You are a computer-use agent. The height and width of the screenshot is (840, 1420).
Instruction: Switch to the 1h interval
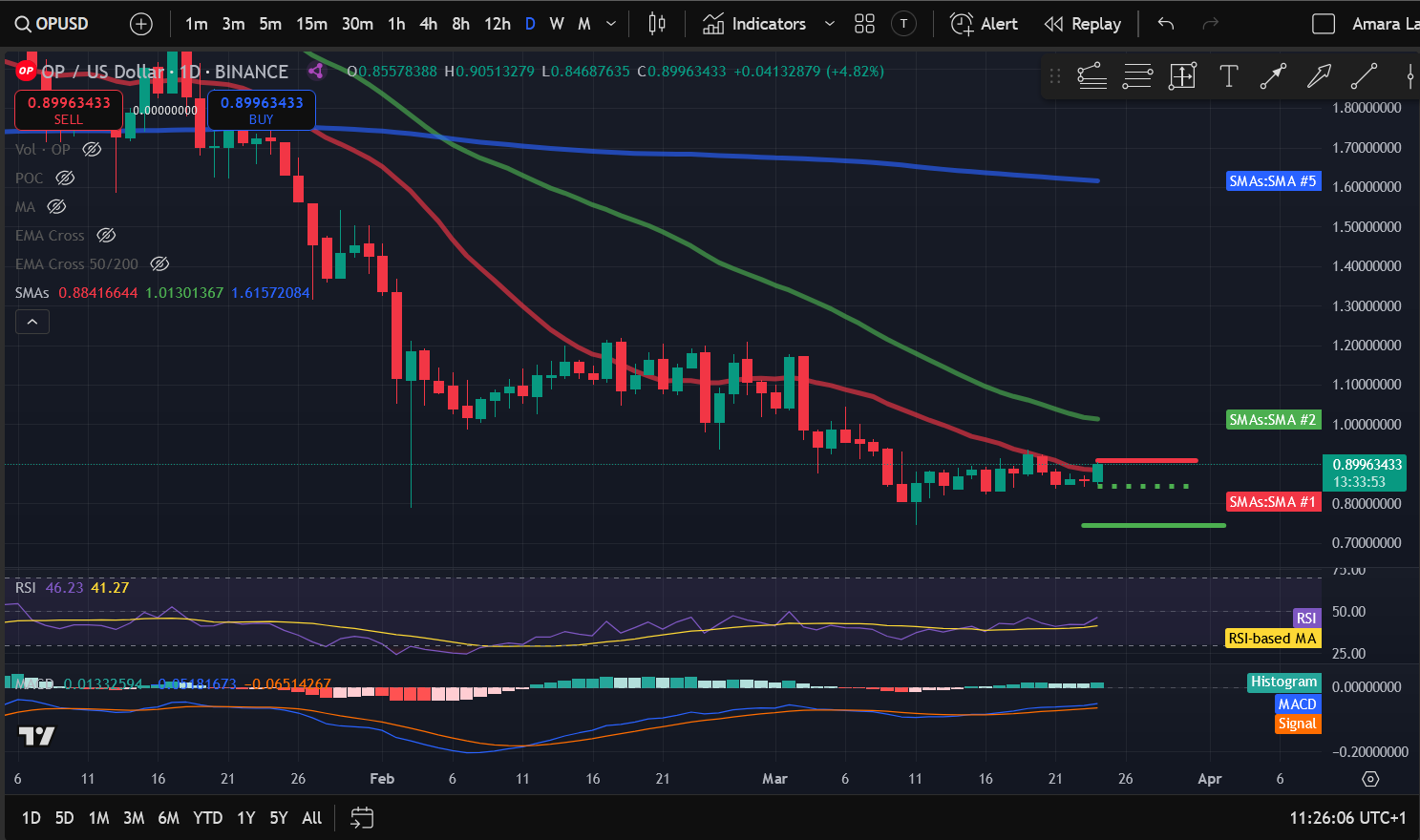click(x=396, y=24)
